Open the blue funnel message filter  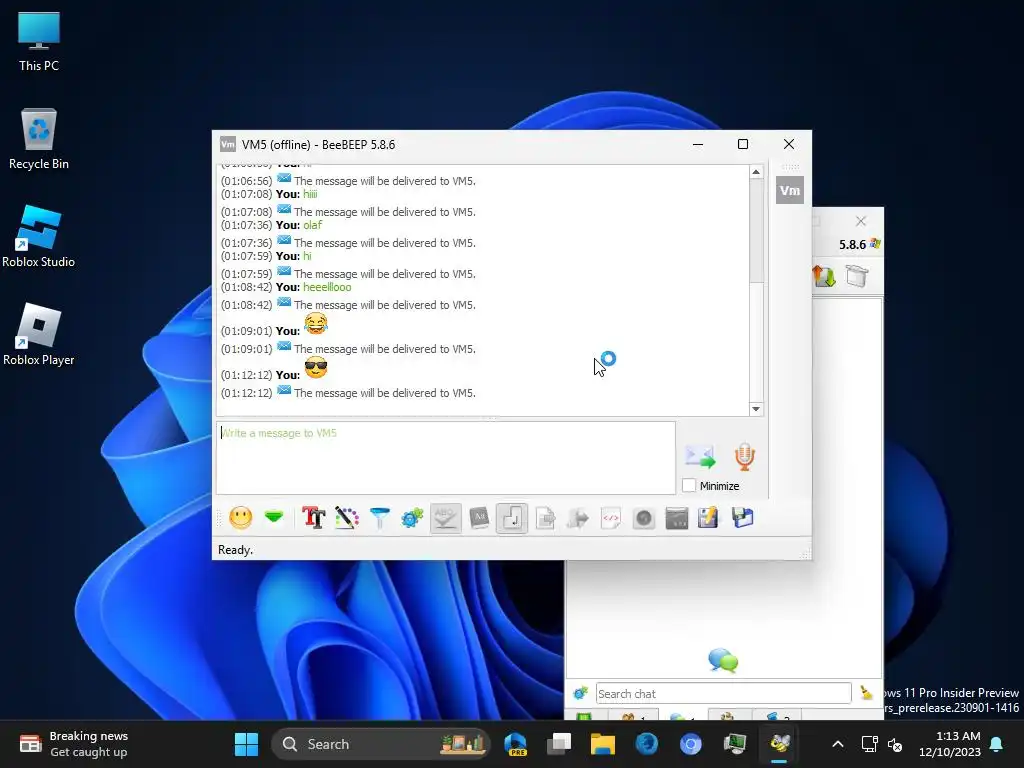point(379,518)
